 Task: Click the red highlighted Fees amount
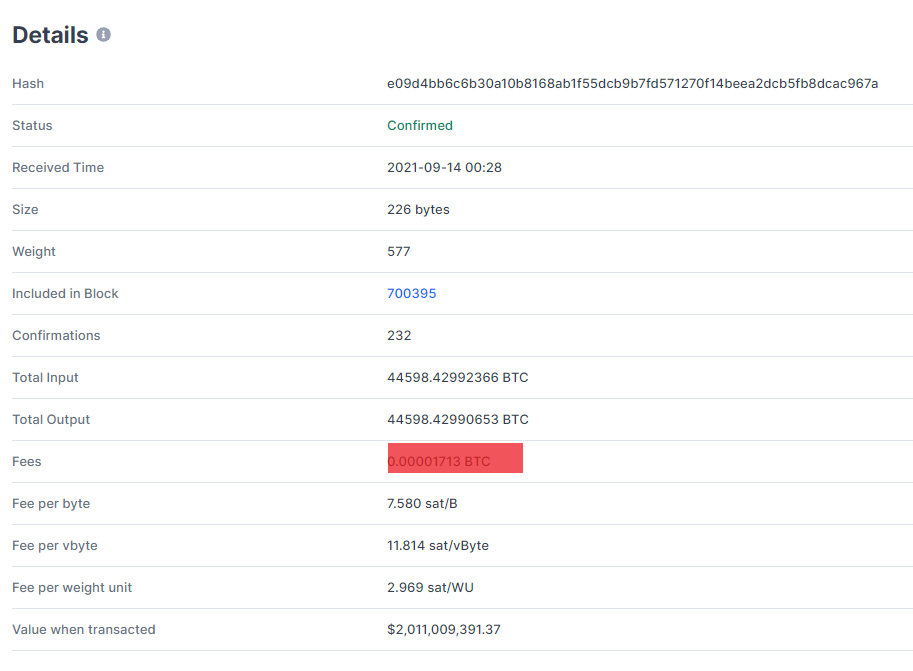(x=455, y=458)
